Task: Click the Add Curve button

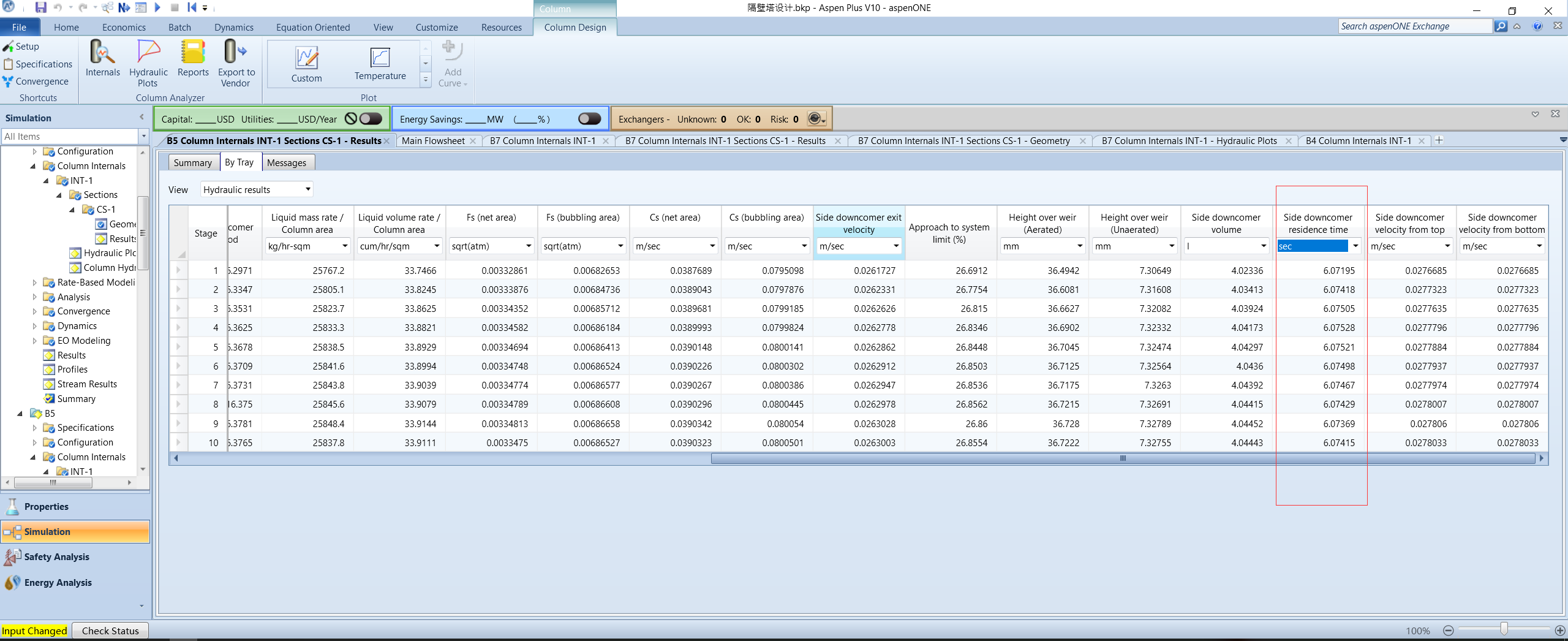Action: click(x=452, y=64)
